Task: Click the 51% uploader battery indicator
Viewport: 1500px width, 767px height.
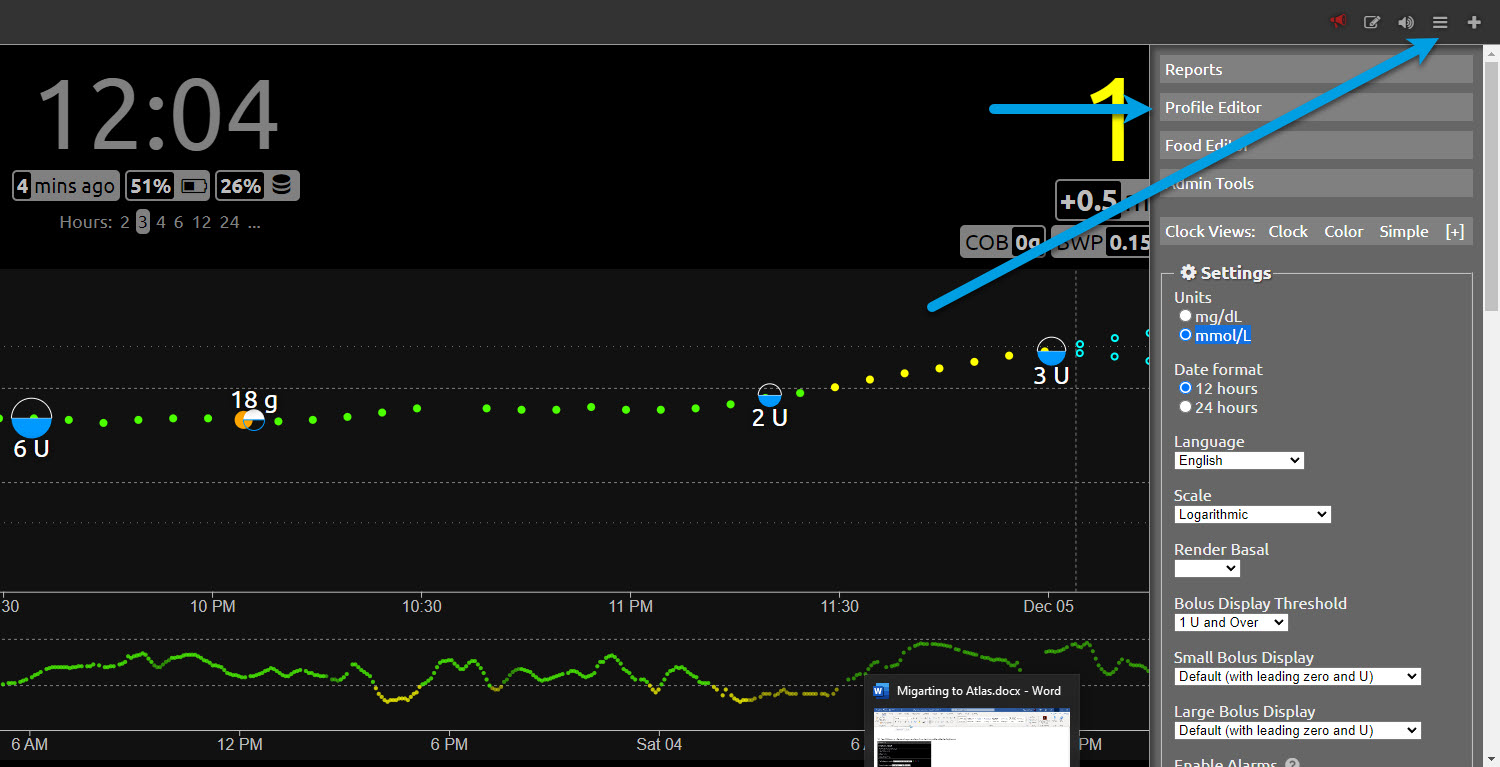Action: tap(167, 186)
